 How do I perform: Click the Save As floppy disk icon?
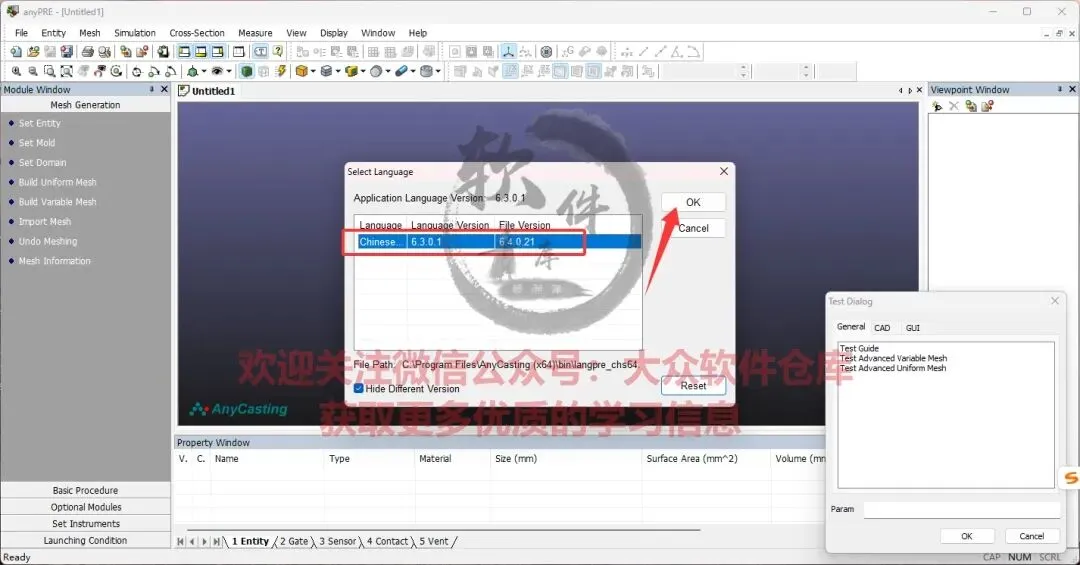coord(67,52)
